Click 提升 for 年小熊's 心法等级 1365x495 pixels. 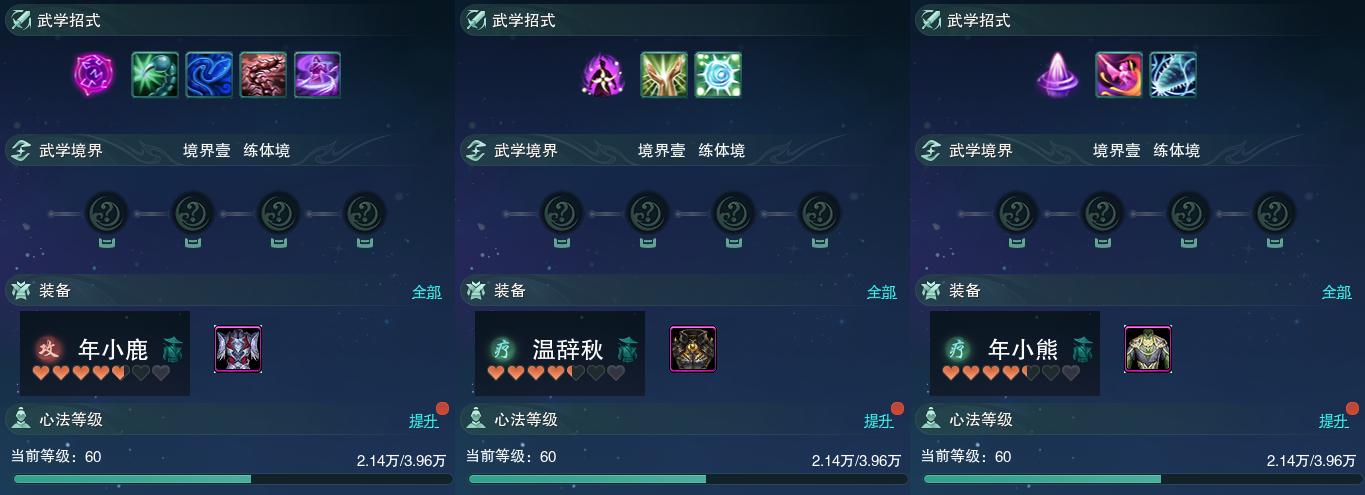(1333, 421)
